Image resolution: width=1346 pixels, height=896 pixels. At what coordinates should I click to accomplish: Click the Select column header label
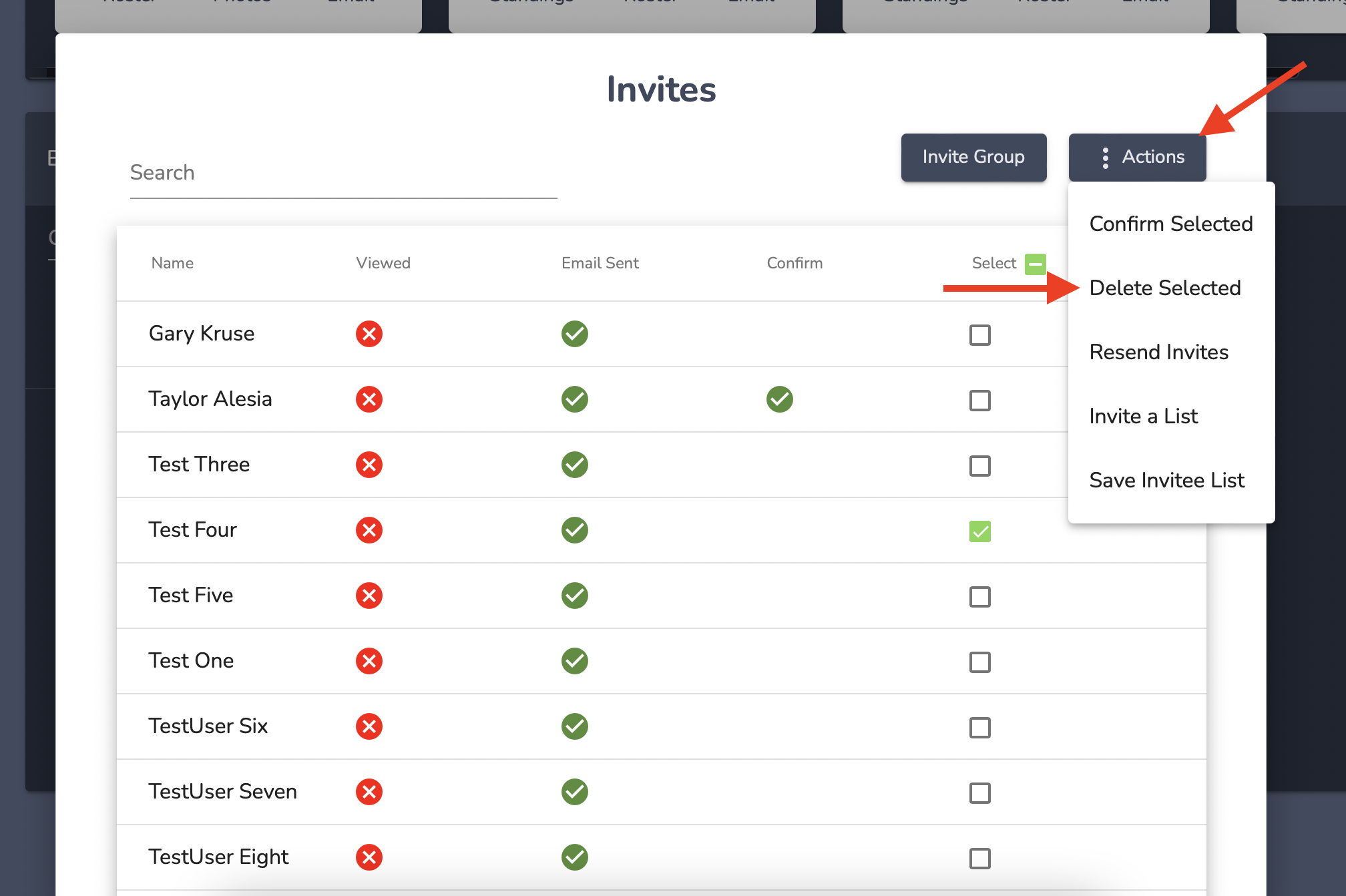click(x=994, y=263)
